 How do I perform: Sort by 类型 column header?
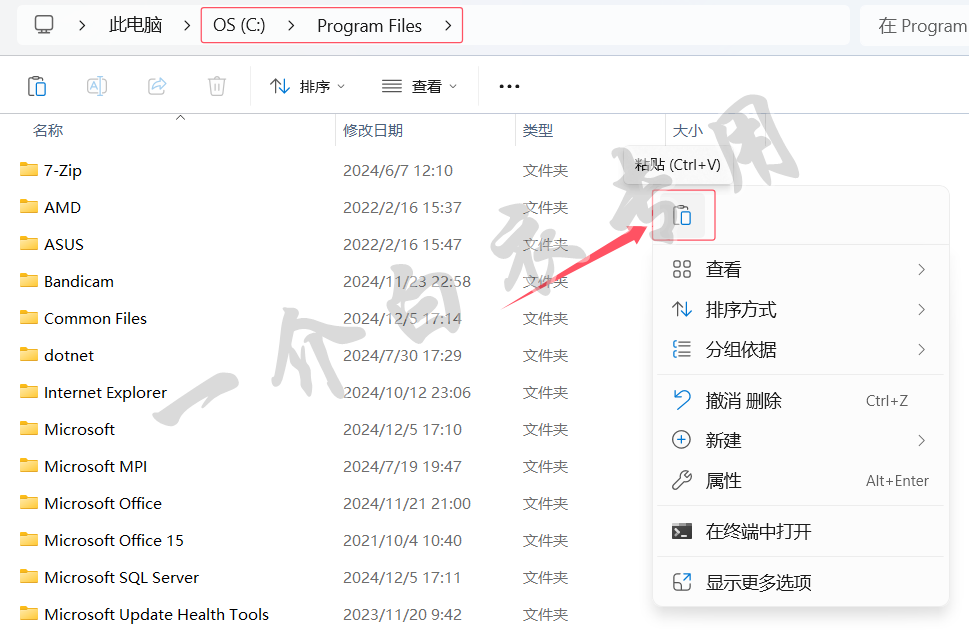point(538,130)
